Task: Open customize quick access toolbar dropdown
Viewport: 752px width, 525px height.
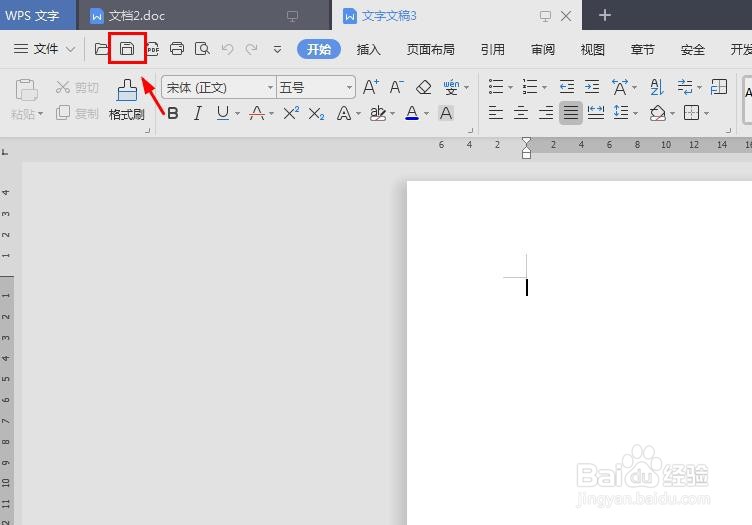Action: coord(277,49)
